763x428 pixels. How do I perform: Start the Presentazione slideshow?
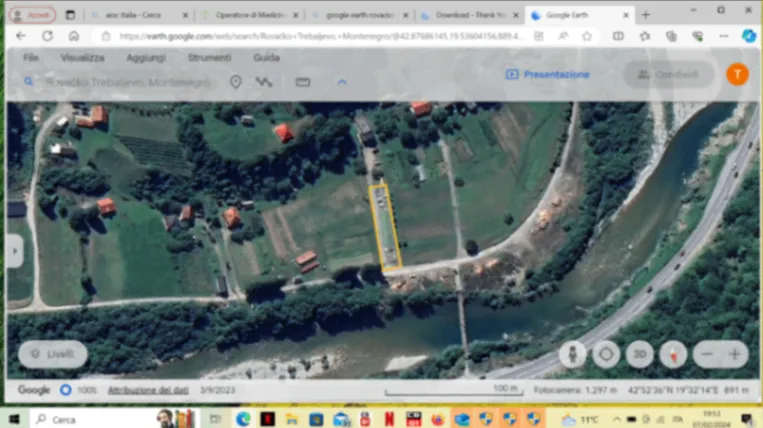[x=547, y=74]
